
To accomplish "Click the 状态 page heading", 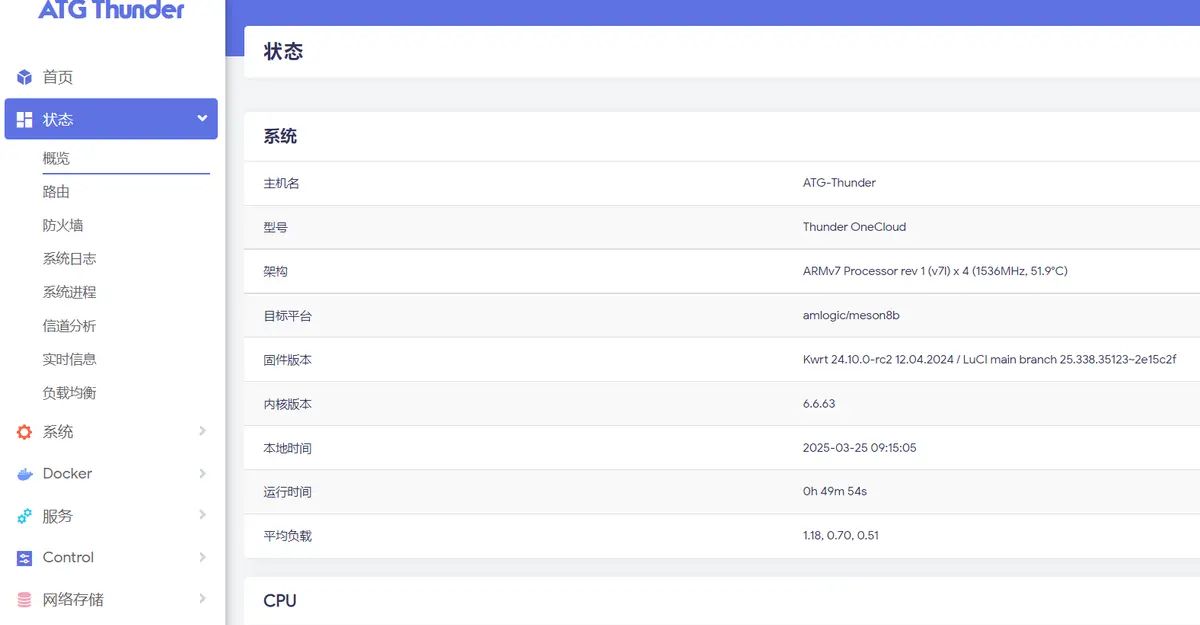I will tap(283, 51).
